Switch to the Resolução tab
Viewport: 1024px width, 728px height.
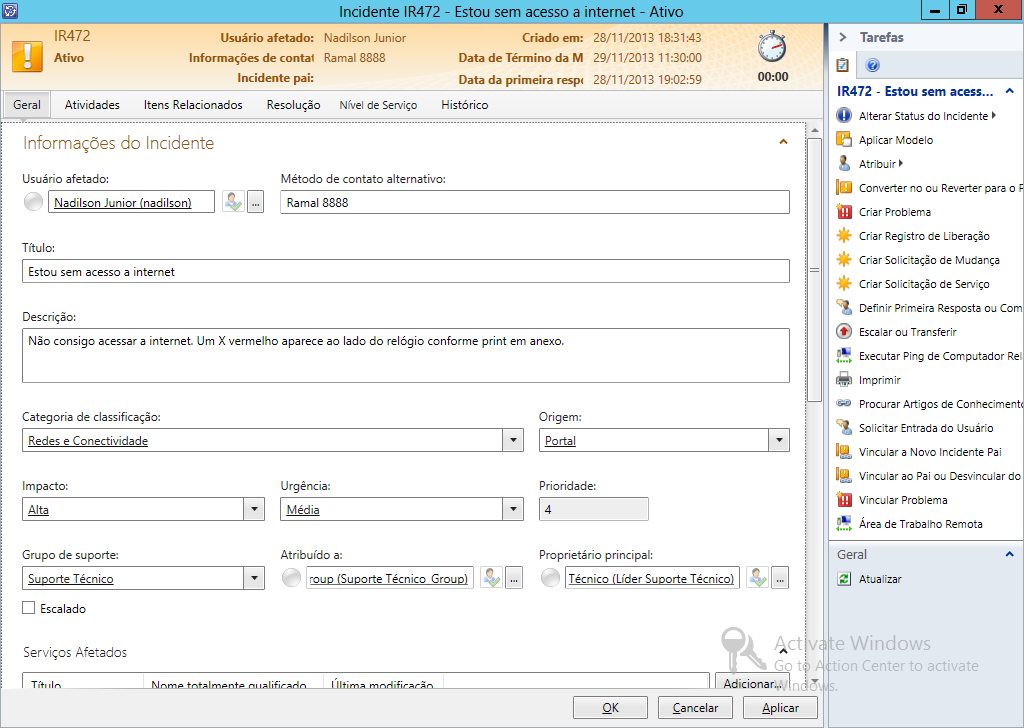coord(293,104)
